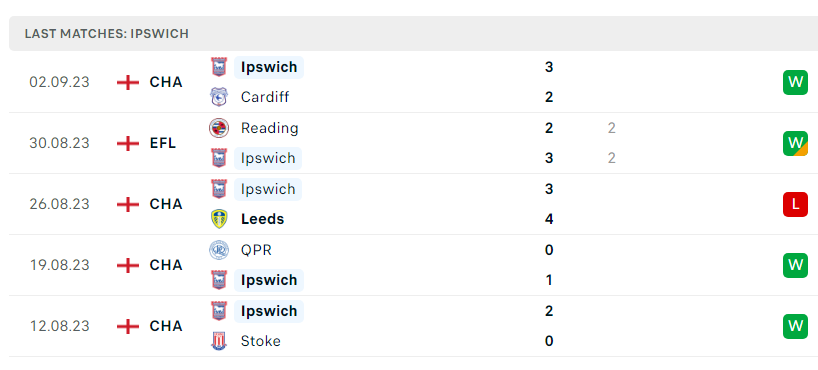Select the QPR team name
818x370 pixels.
tap(256, 250)
